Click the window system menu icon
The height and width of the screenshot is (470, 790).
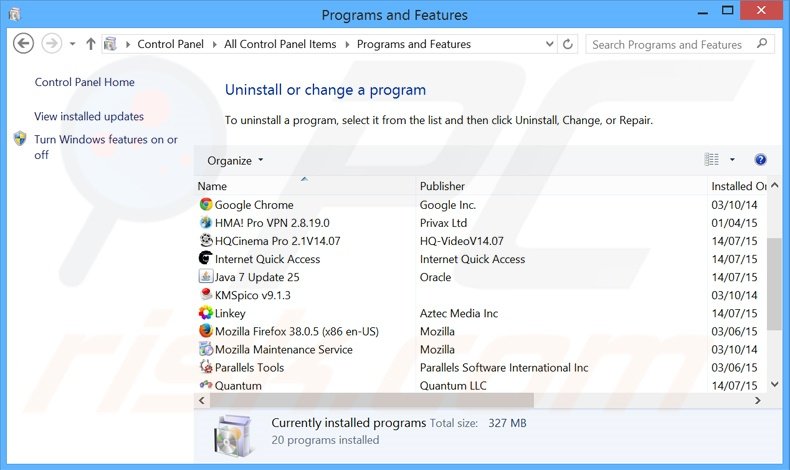[x=14, y=14]
